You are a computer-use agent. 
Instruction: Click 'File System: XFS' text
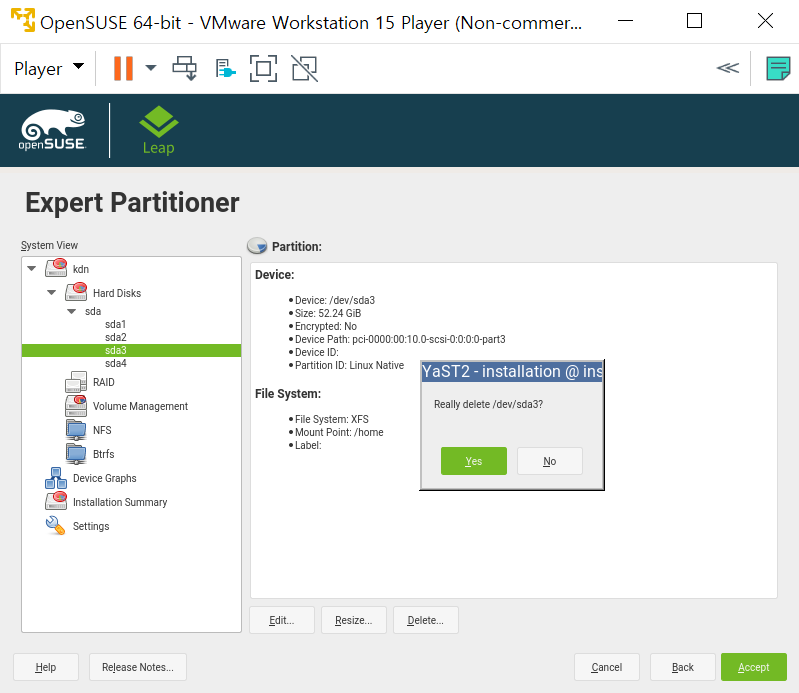(332, 419)
